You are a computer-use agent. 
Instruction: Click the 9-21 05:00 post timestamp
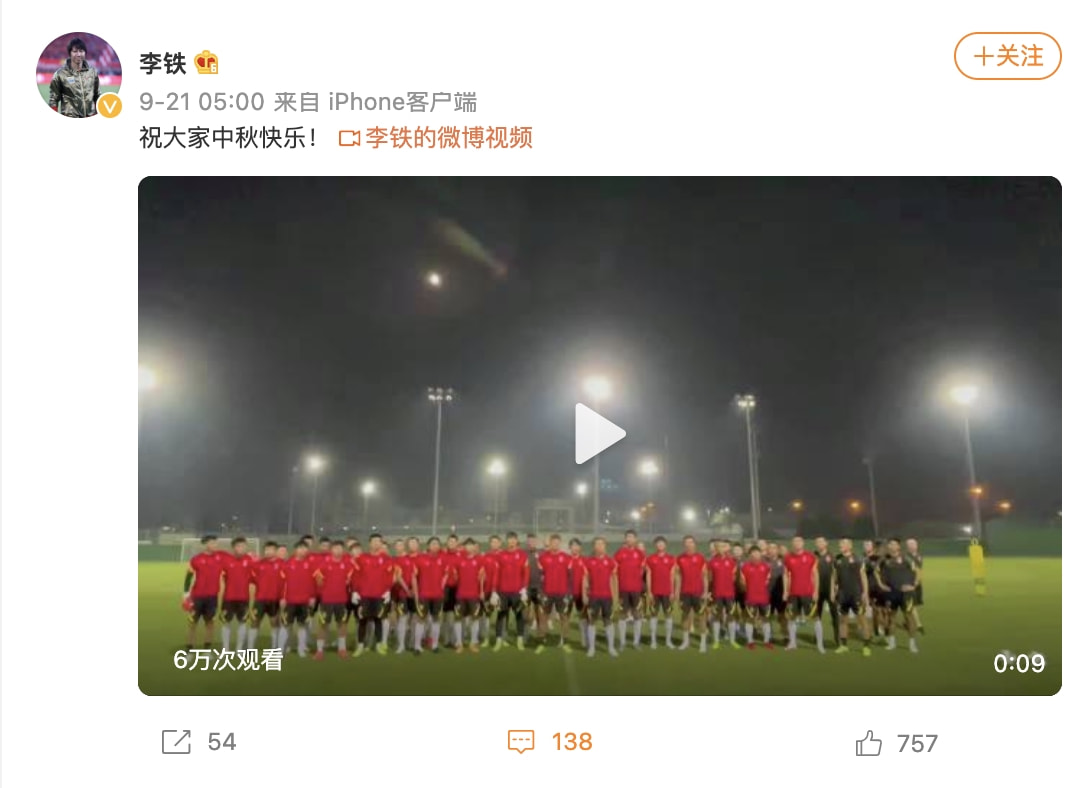[x=201, y=102]
